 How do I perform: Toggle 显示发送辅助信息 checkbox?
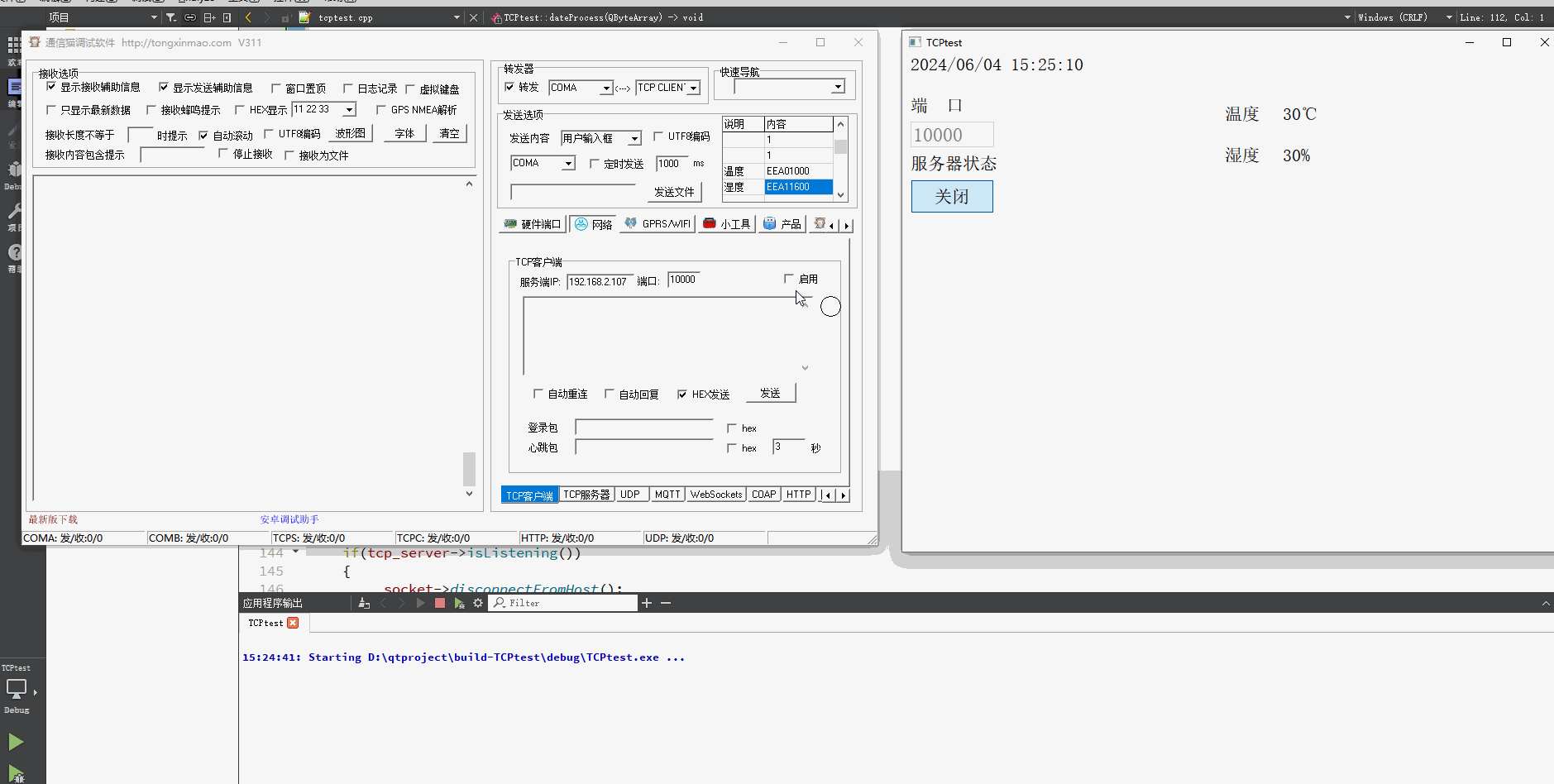coord(164,87)
